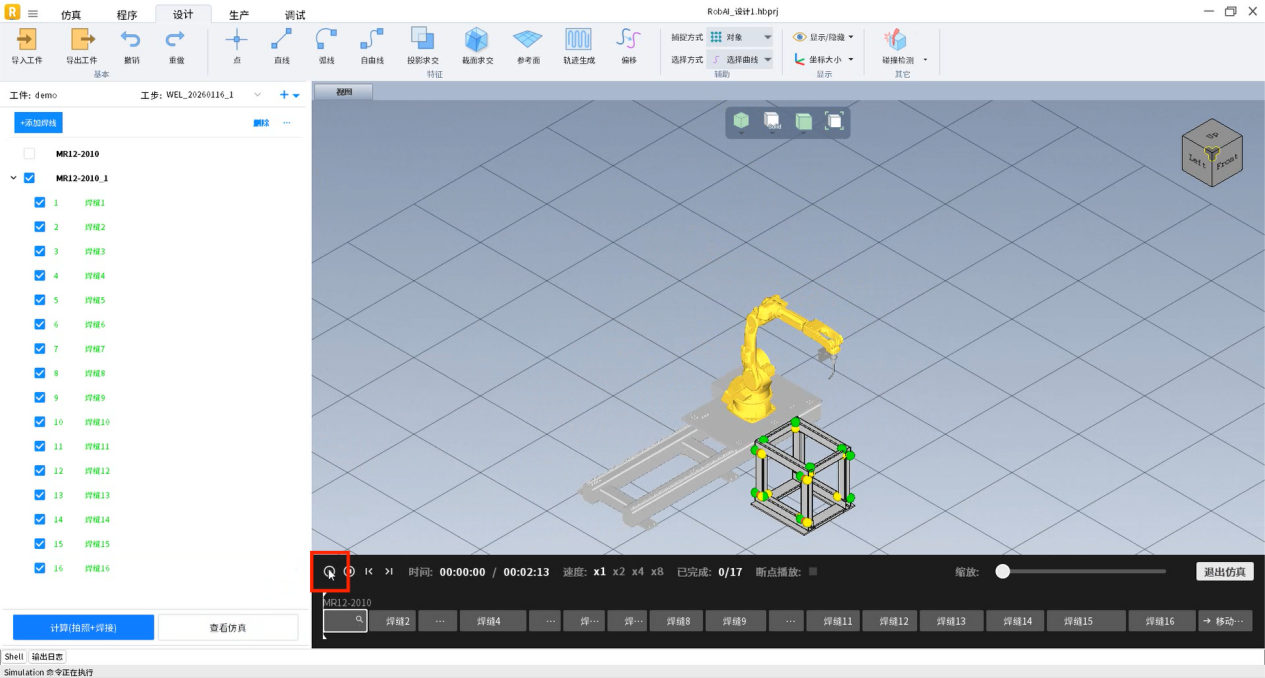Image resolution: width=1265 pixels, height=678 pixels.
Task: Select the 直线 line tool
Action: [281, 40]
